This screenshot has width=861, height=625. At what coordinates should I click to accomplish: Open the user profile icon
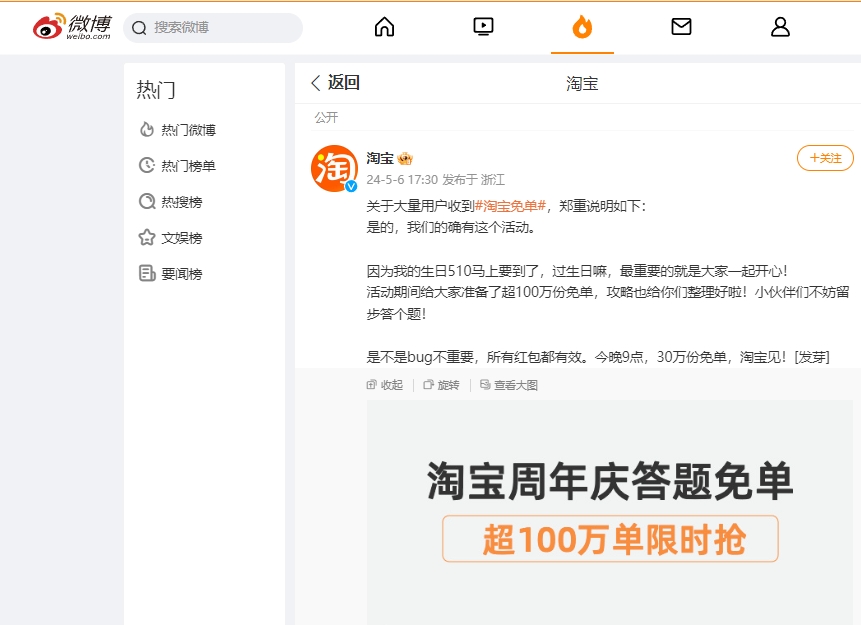pyautogui.click(x=780, y=26)
